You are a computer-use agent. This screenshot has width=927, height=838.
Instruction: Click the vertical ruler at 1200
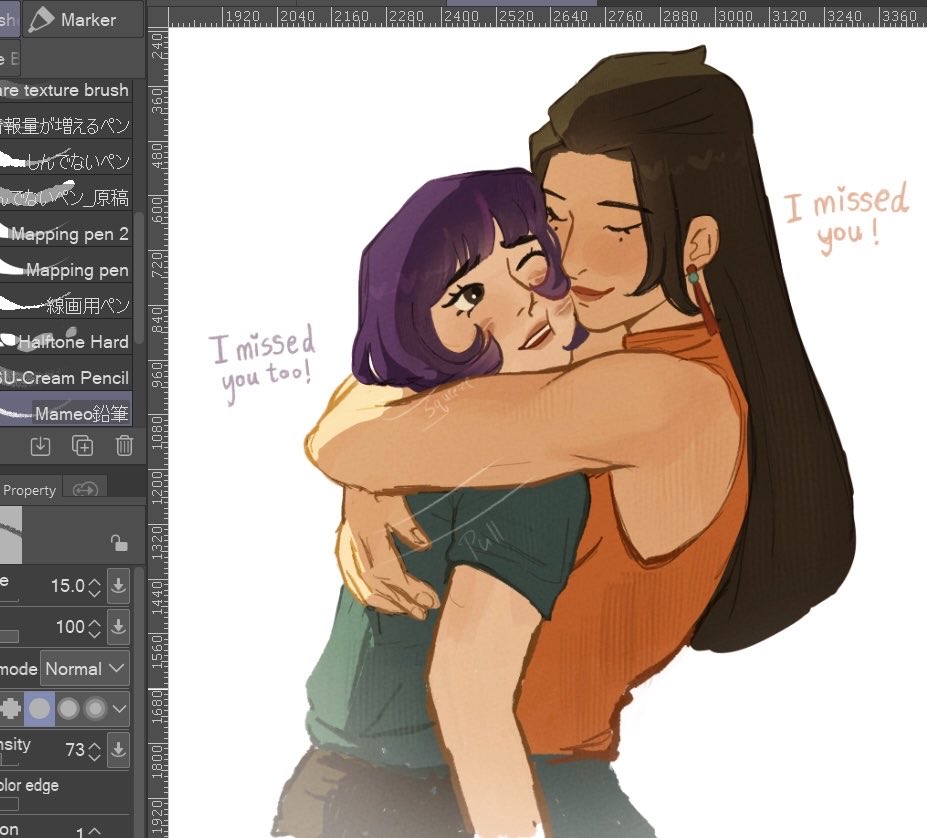click(157, 487)
